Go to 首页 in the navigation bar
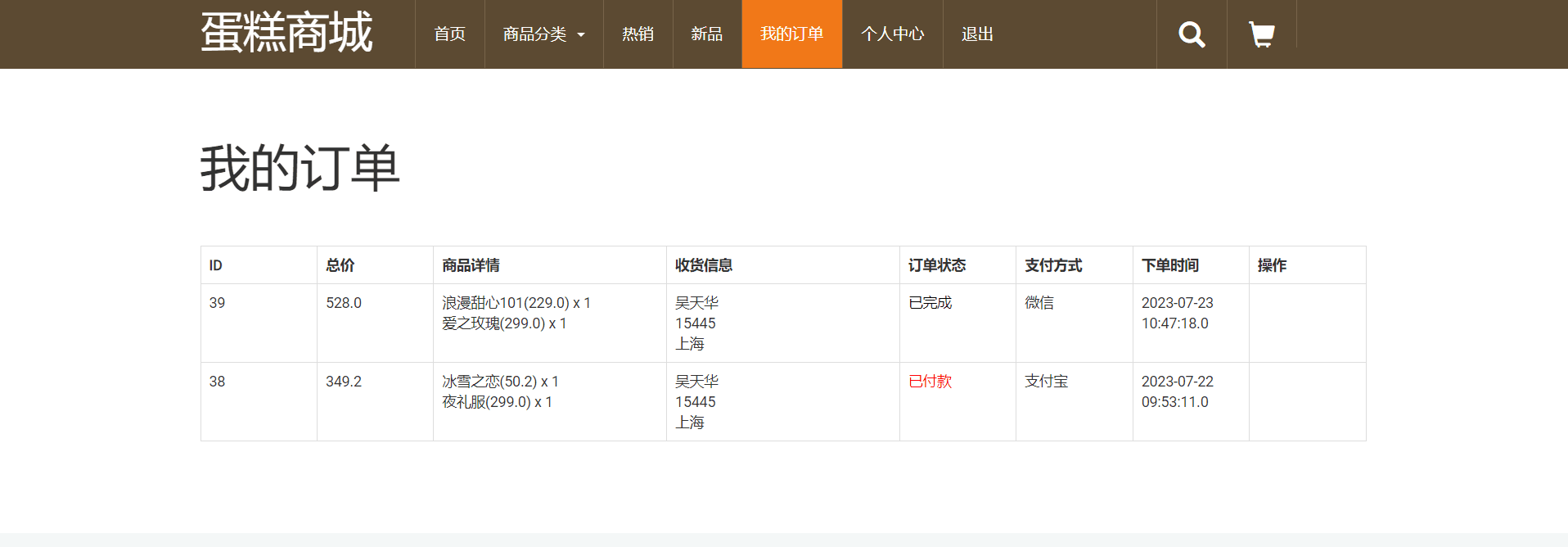This screenshot has height=547, width=1568. pyautogui.click(x=450, y=34)
